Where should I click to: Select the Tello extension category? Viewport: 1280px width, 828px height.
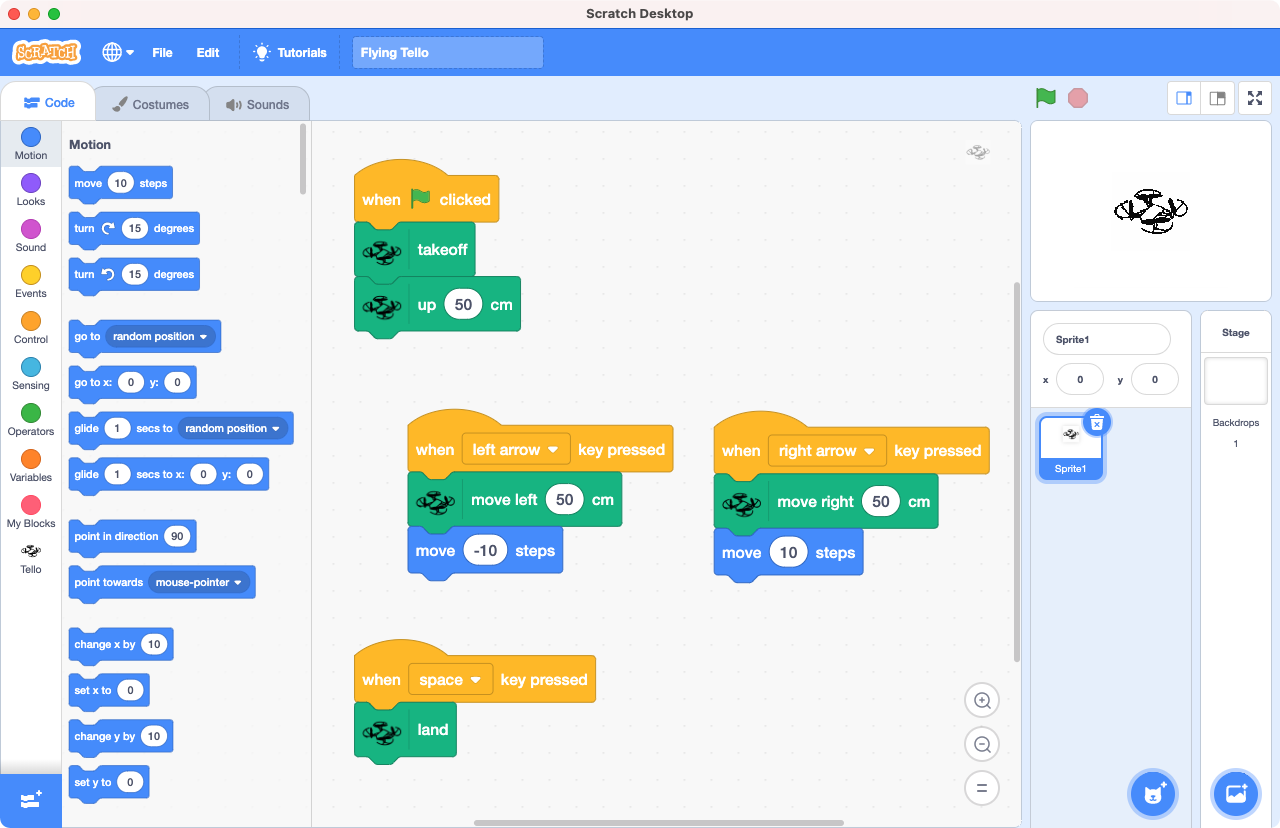[31, 558]
